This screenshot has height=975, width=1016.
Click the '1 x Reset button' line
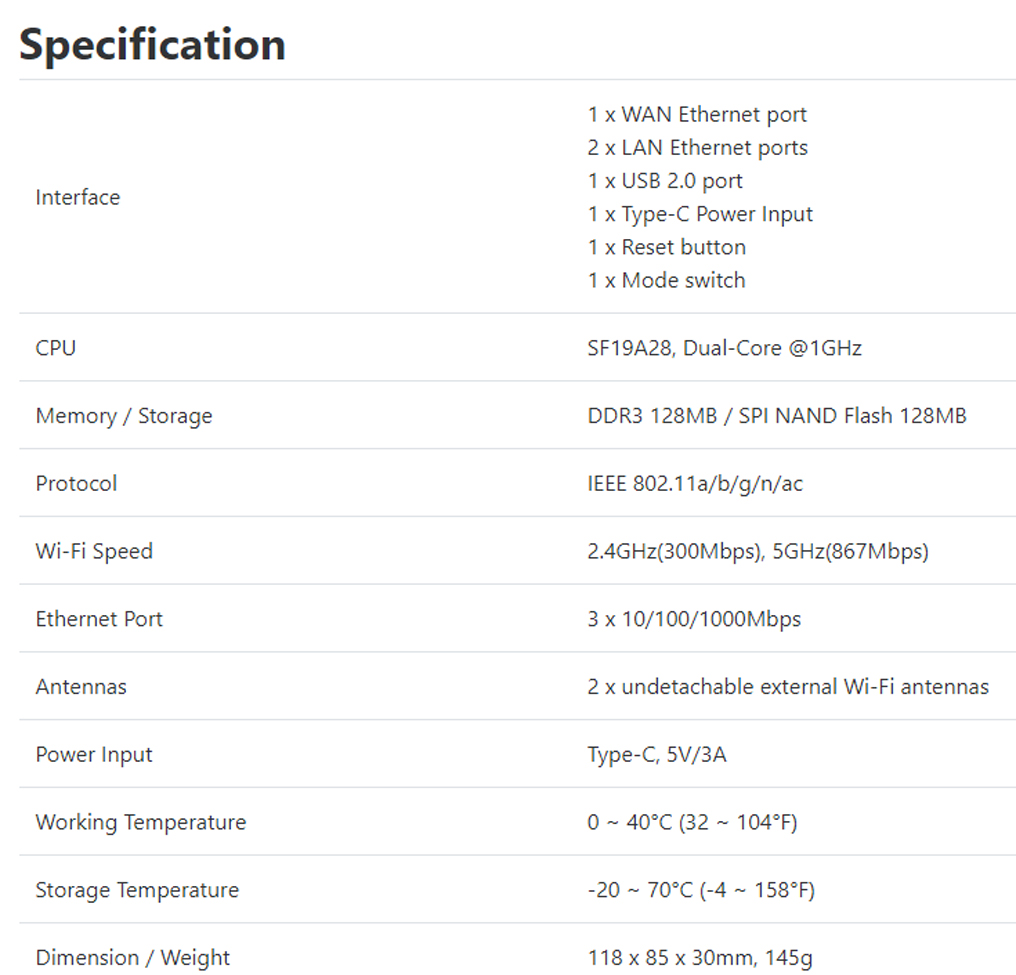tap(666, 246)
